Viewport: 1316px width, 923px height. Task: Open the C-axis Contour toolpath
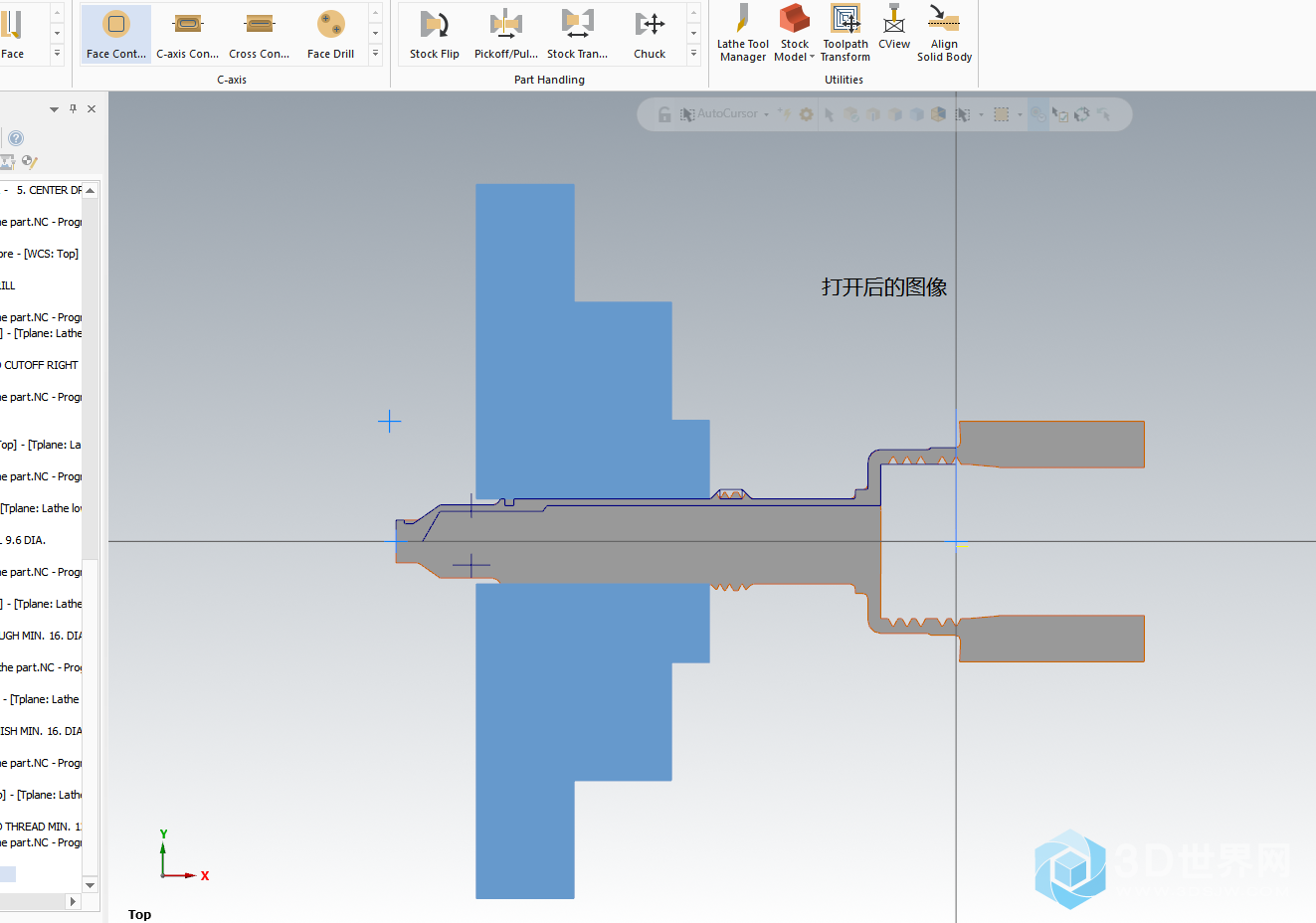pos(187,34)
